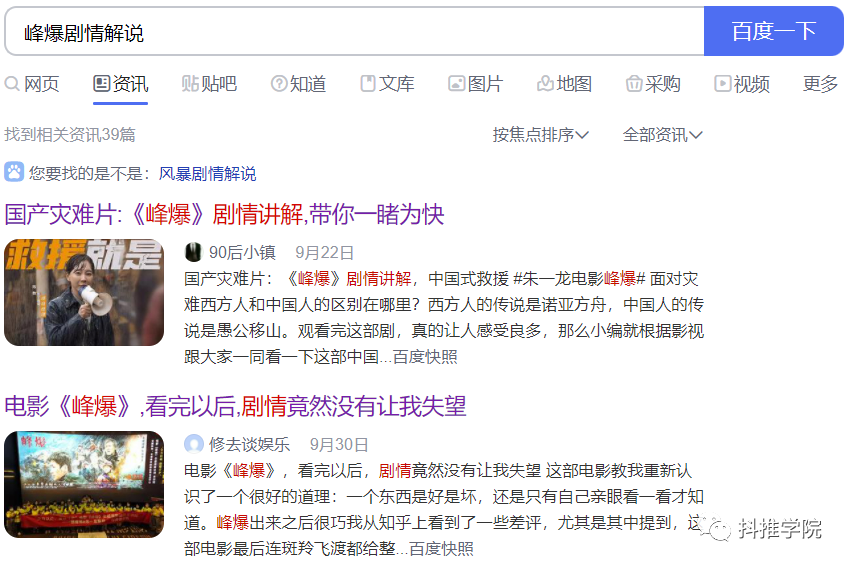Screen dimensions: 849x566
Task: Click the question mark icon beside 知道
Action: 279,84
